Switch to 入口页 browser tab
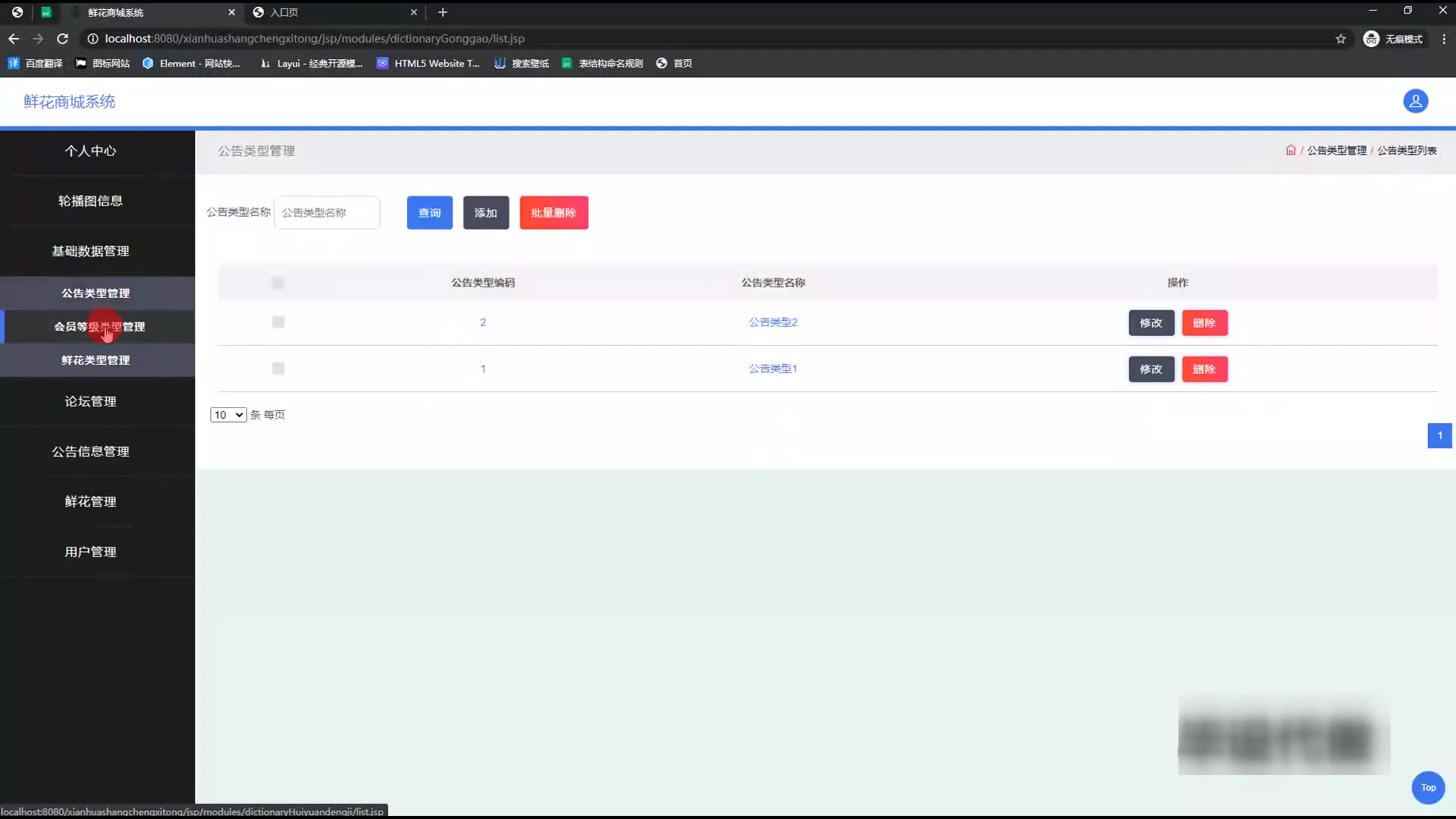This screenshot has width=1456, height=819. pyautogui.click(x=334, y=12)
